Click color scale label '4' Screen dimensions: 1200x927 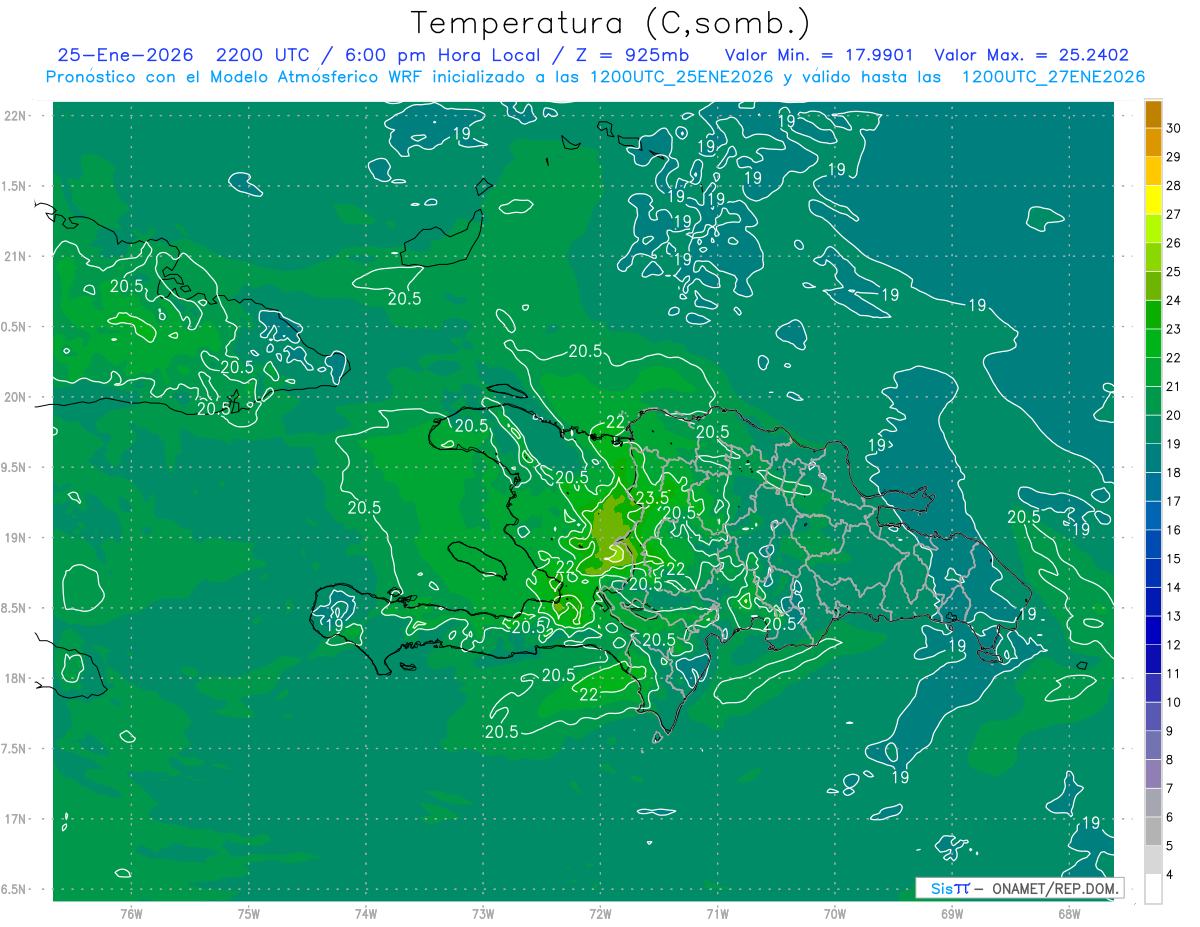click(1170, 874)
